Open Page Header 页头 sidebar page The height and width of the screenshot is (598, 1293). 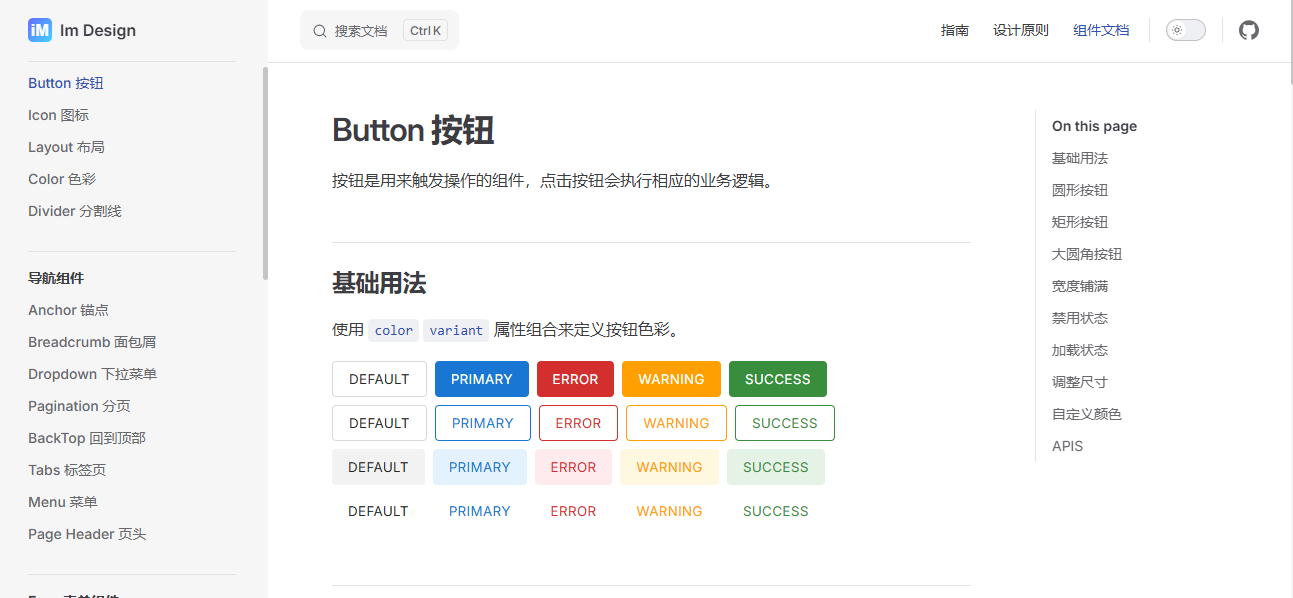pos(87,534)
